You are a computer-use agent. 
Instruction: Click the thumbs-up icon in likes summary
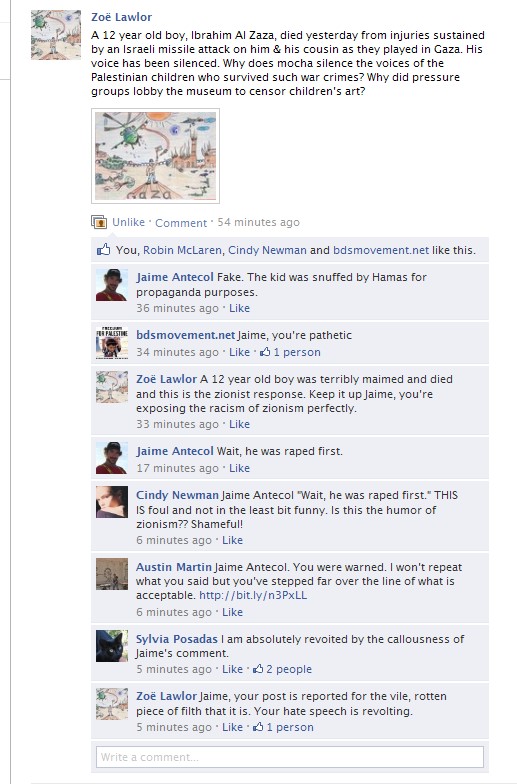point(104,249)
